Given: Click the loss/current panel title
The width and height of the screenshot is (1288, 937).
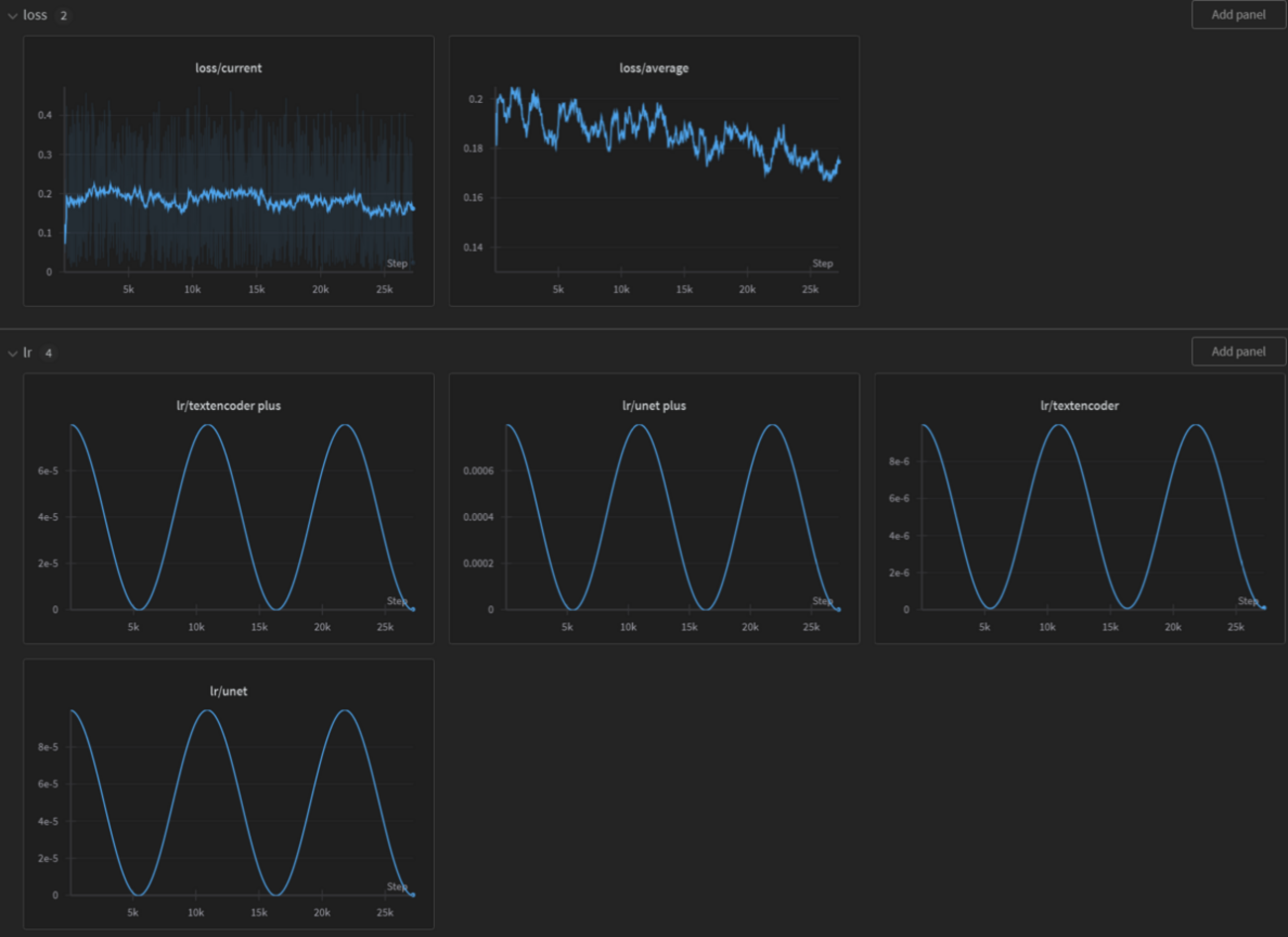Looking at the screenshot, I should [x=229, y=68].
